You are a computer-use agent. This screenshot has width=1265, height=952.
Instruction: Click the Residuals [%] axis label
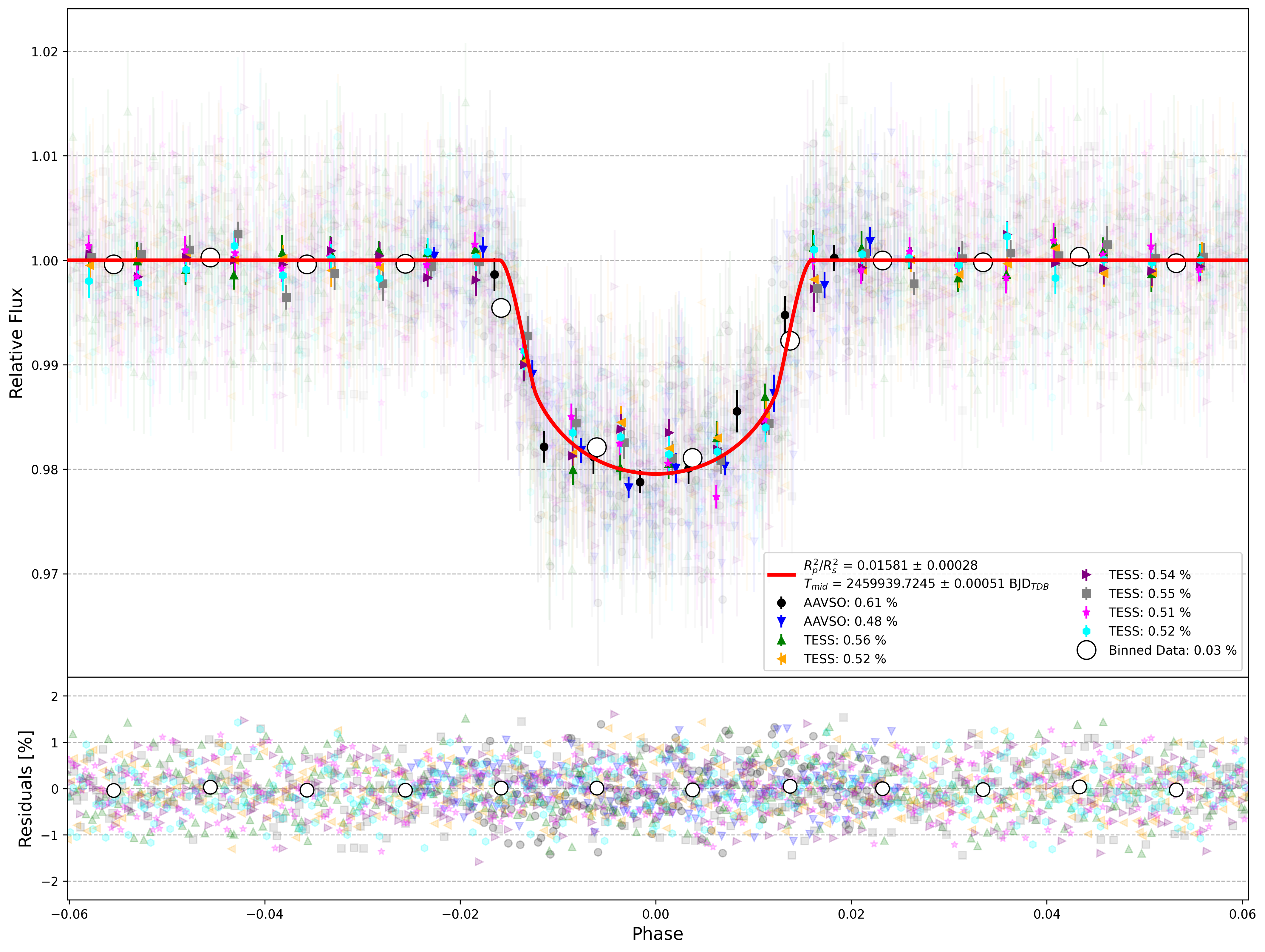[x=25, y=788]
